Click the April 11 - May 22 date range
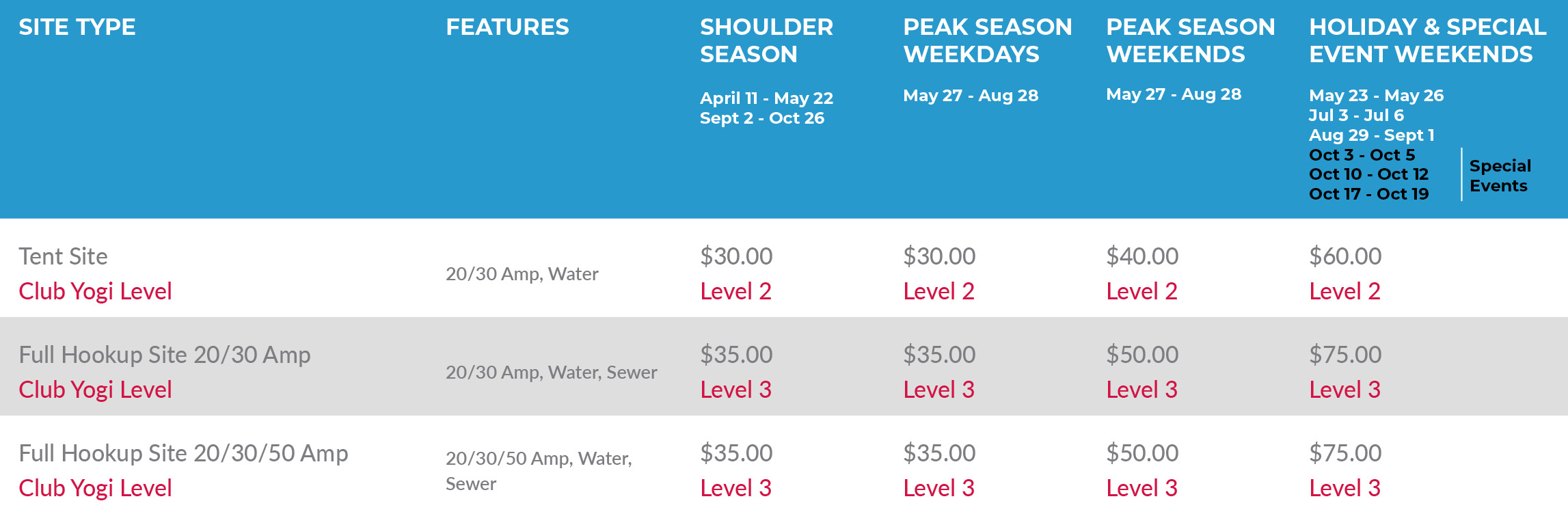Image resolution: width=1568 pixels, height=514 pixels. click(766, 98)
